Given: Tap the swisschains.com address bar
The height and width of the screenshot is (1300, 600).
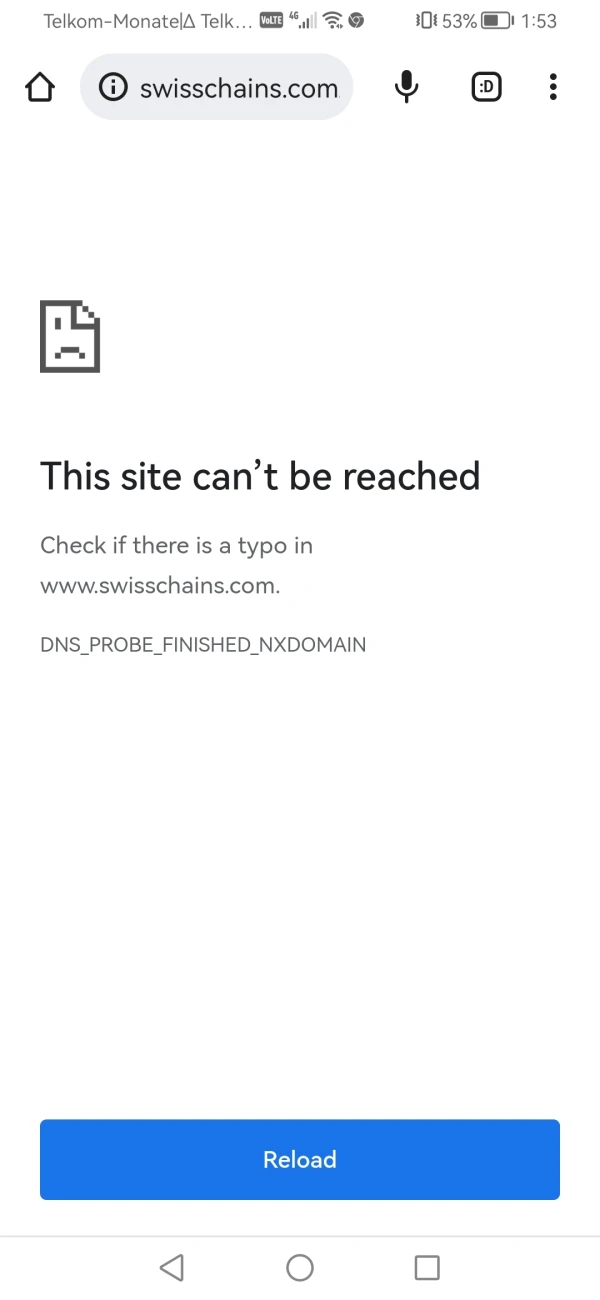Looking at the screenshot, I should pyautogui.click(x=217, y=88).
